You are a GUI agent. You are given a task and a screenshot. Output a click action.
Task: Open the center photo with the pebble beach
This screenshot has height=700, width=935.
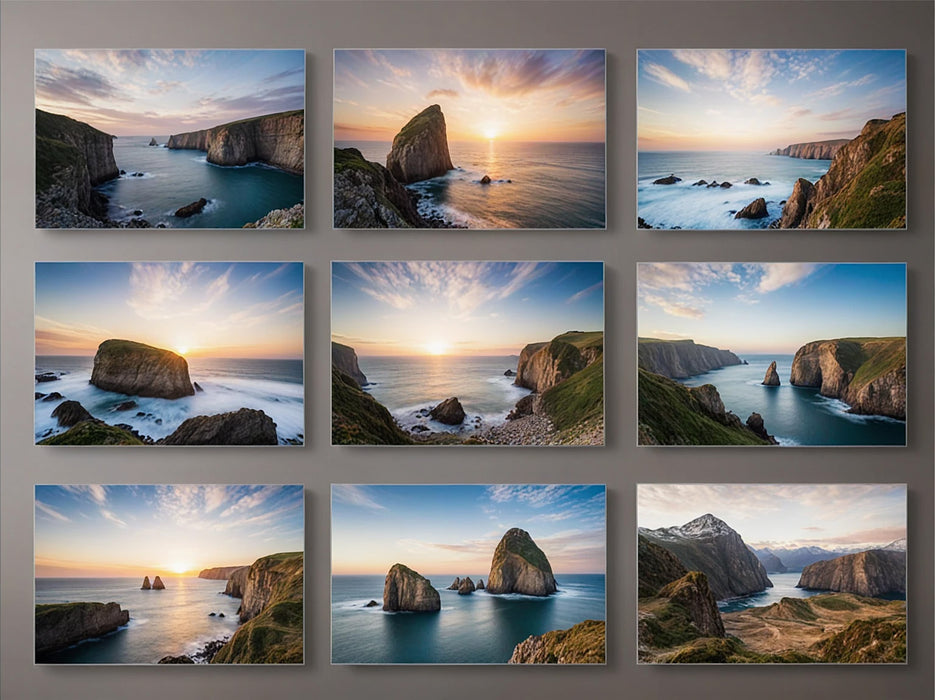468,353
